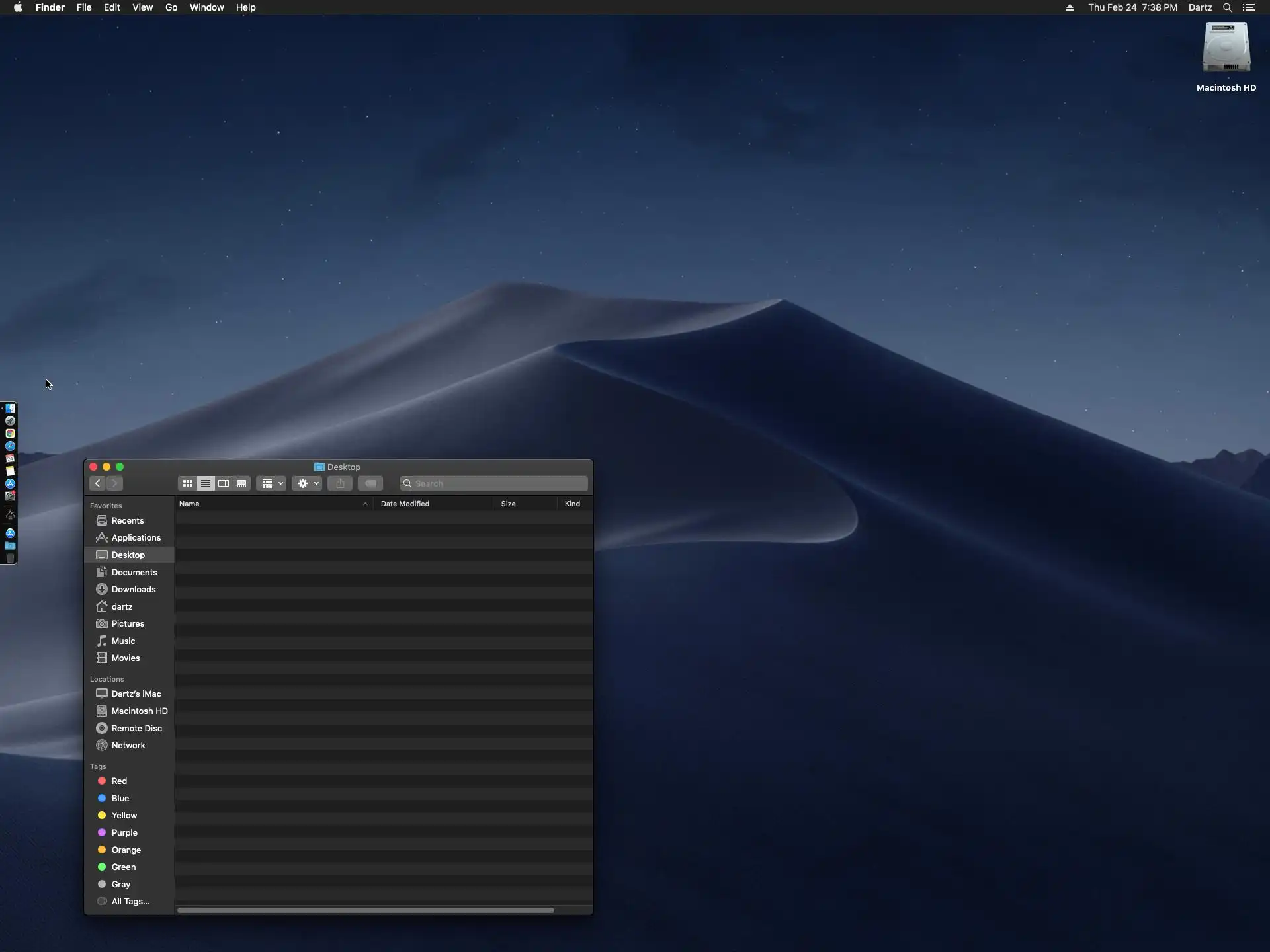Open Downloads folder in the sidebar
The image size is (1270, 952).
(x=133, y=589)
